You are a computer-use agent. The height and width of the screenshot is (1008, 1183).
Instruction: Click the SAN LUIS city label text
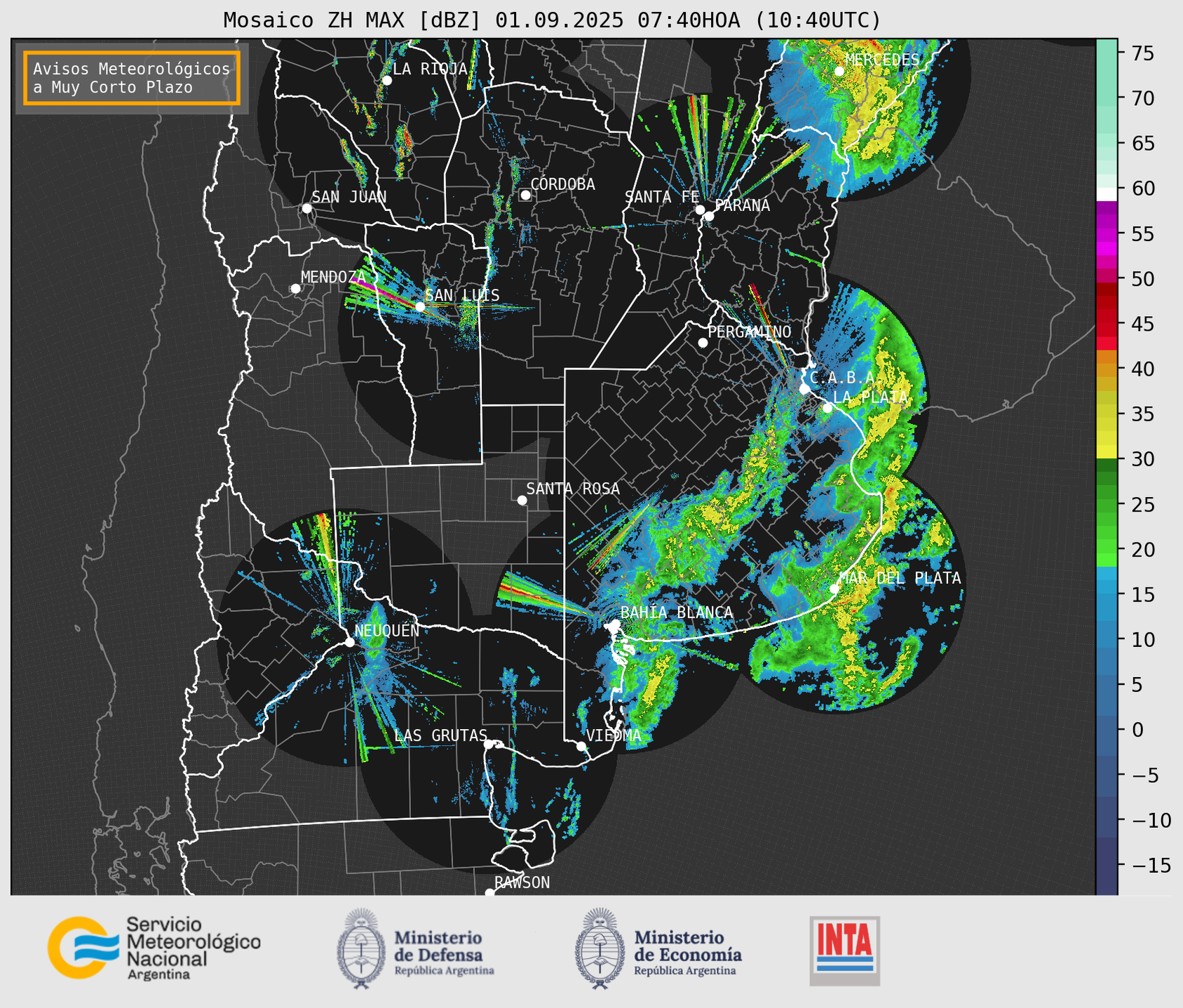462,295
